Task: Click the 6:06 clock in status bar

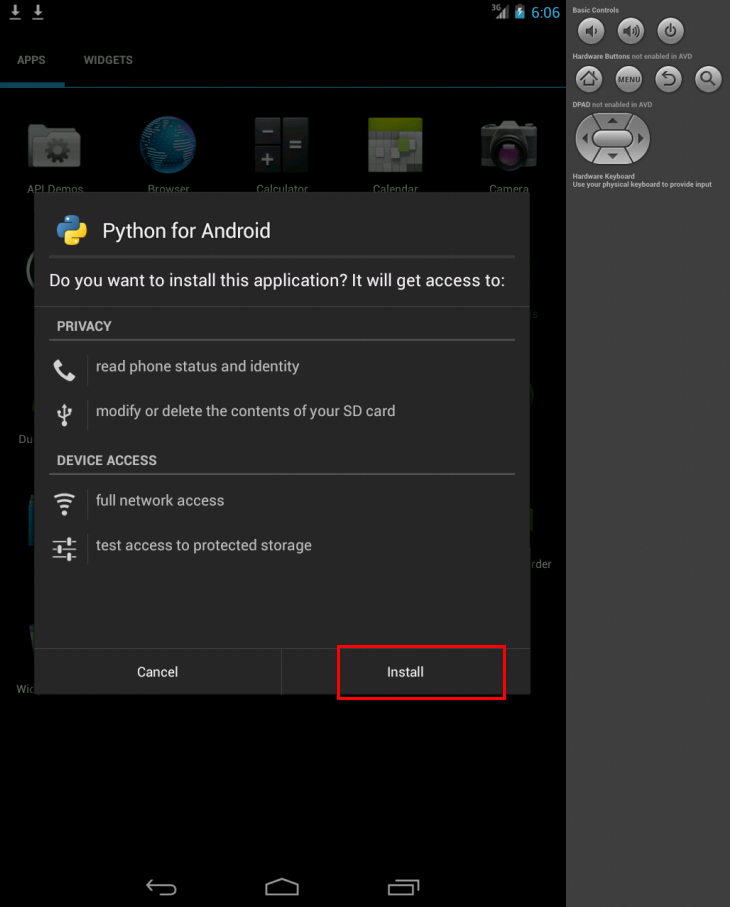Action: [x=545, y=12]
